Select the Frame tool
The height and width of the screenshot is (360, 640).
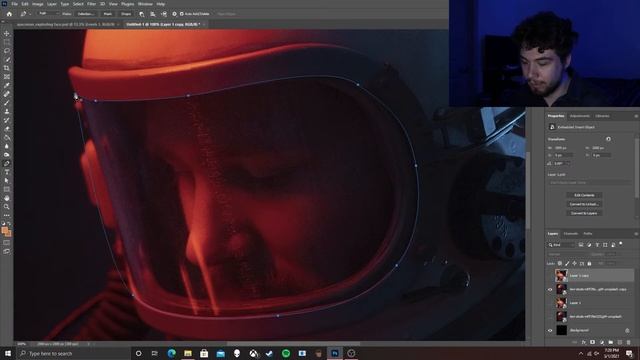7,77
